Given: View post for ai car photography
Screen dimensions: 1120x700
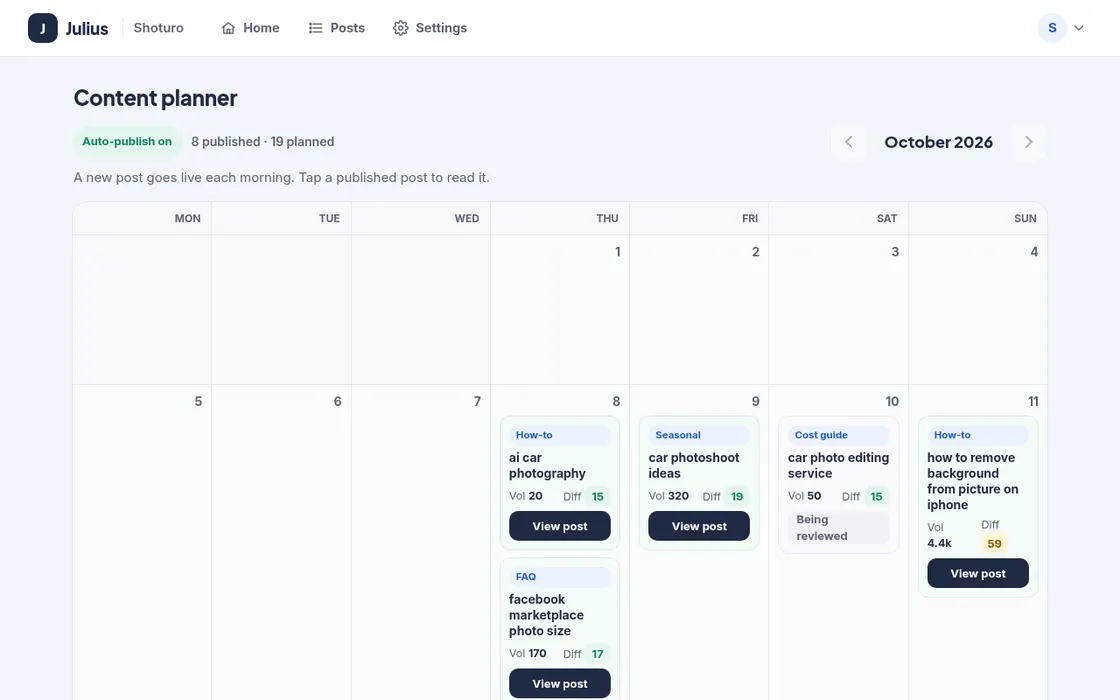Looking at the screenshot, I should (x=560, y=526).
